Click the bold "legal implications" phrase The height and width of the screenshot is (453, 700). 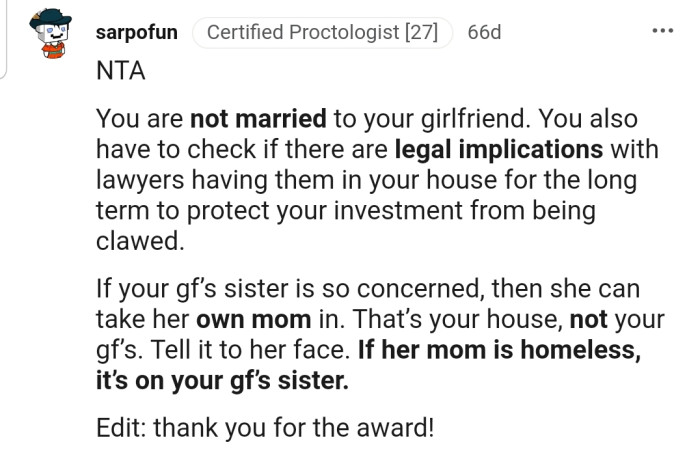coord(498,151)
